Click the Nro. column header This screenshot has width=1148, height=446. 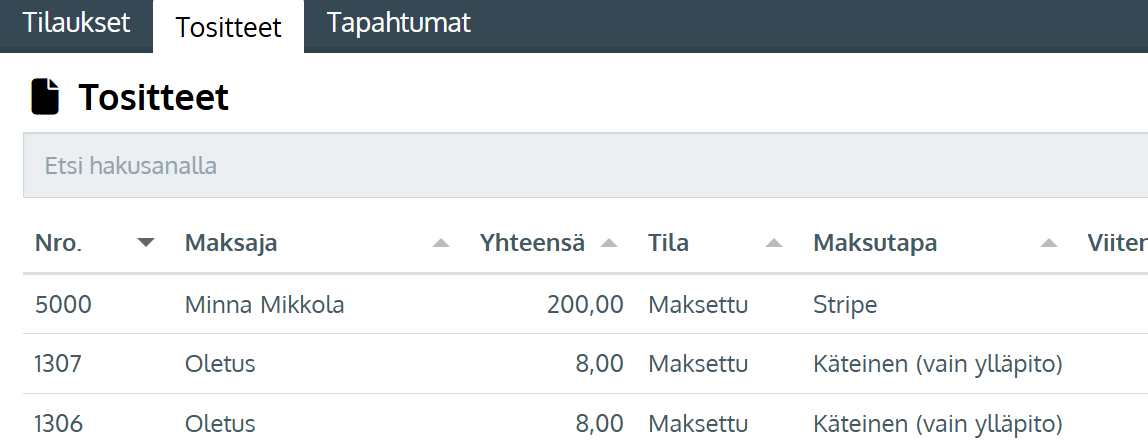pyautogui.click(x=59, y=242)
